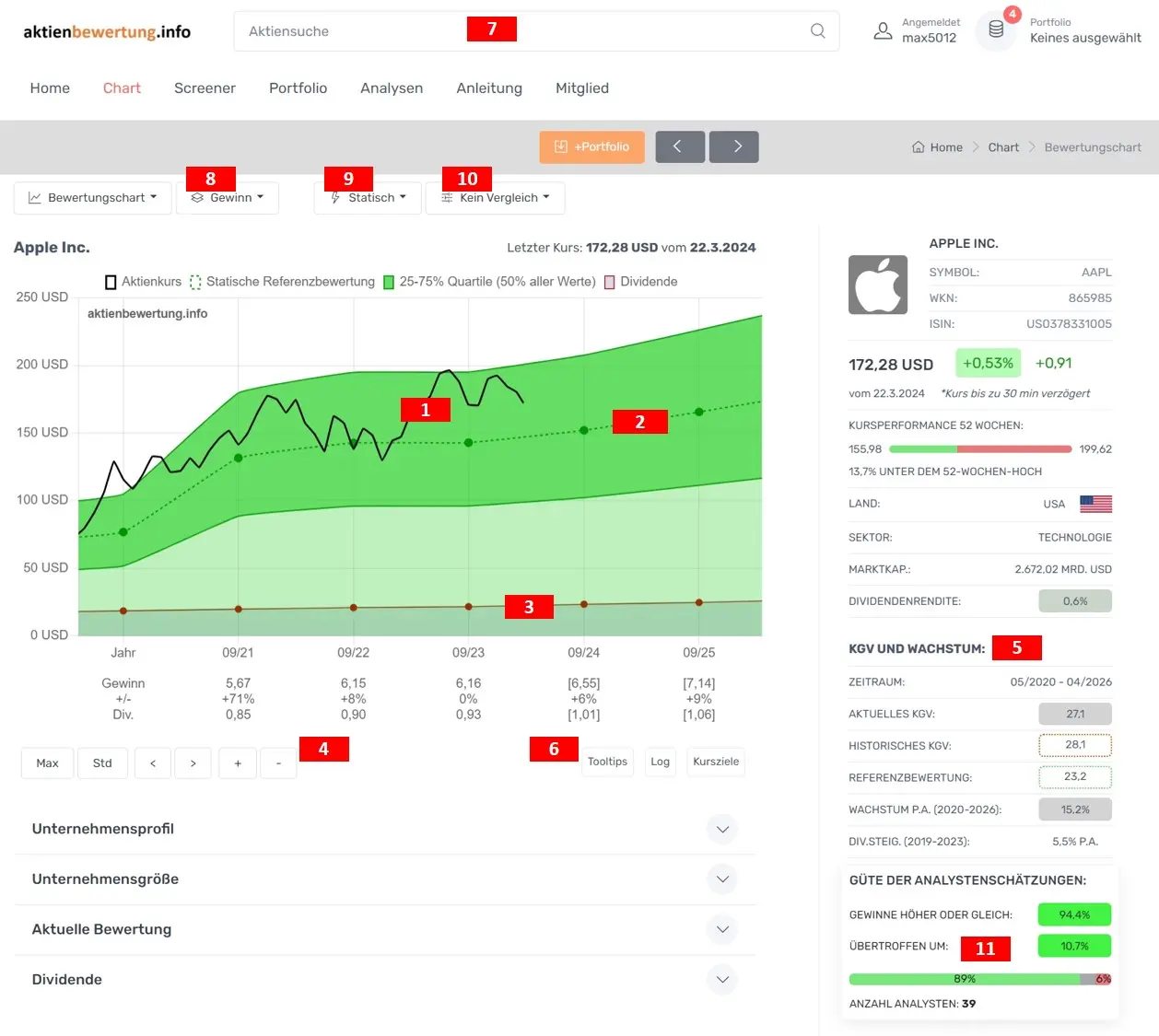Open the Analysen menu item
Image resolution: width=1159 pixels, height=1036 pixels.
click(x=392, y=88)
